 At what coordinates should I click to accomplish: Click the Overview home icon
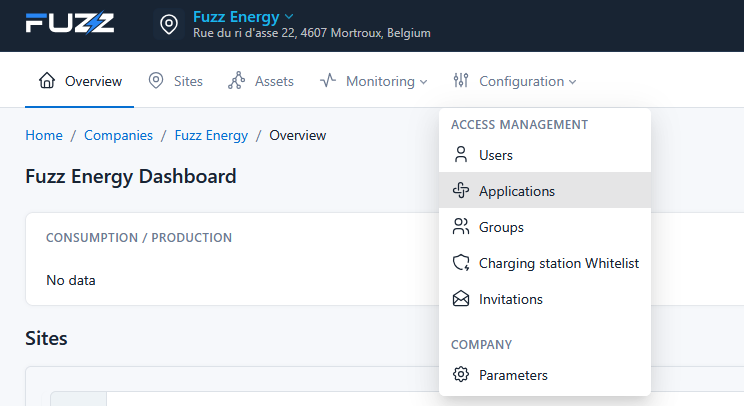[47, 81]
